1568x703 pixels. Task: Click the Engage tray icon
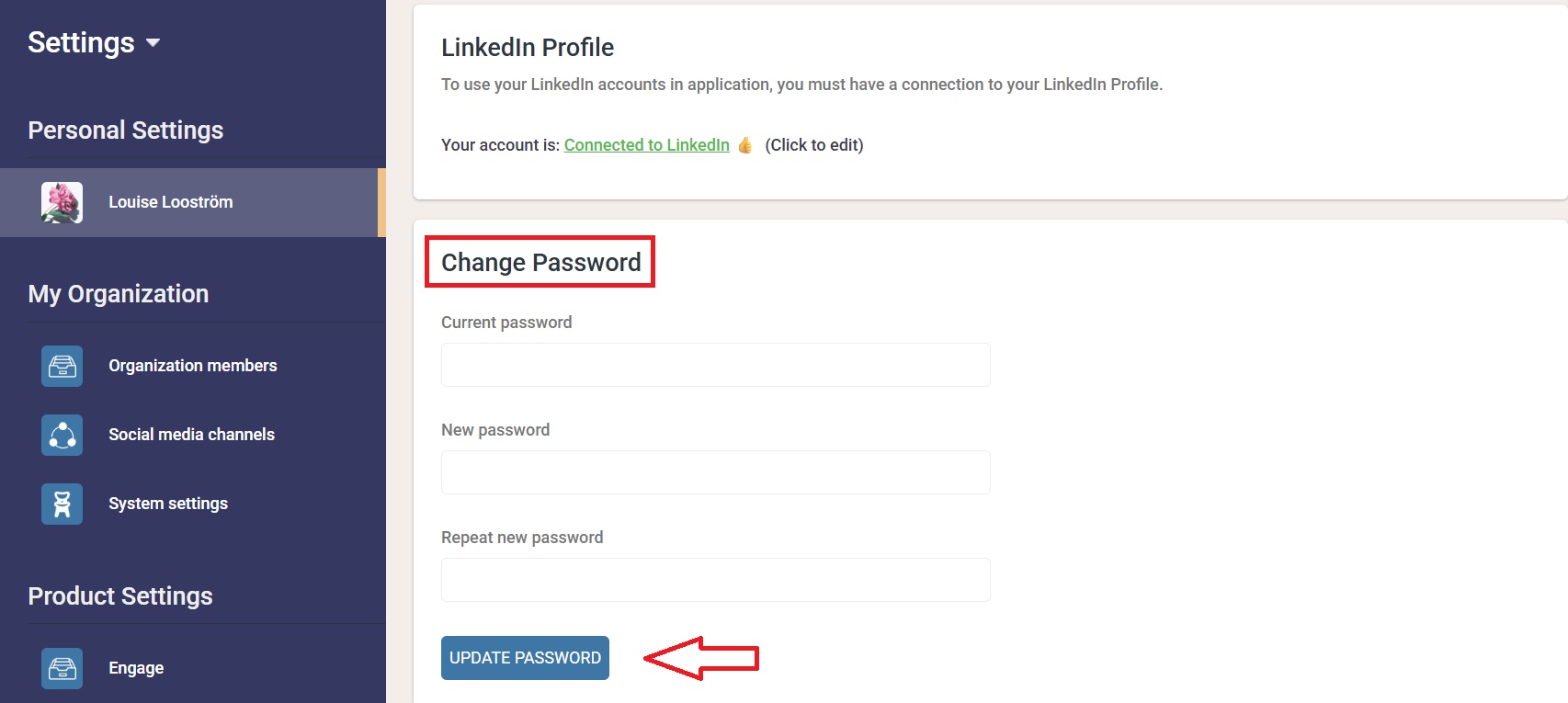pyautogui.click(x=62, y=668)
